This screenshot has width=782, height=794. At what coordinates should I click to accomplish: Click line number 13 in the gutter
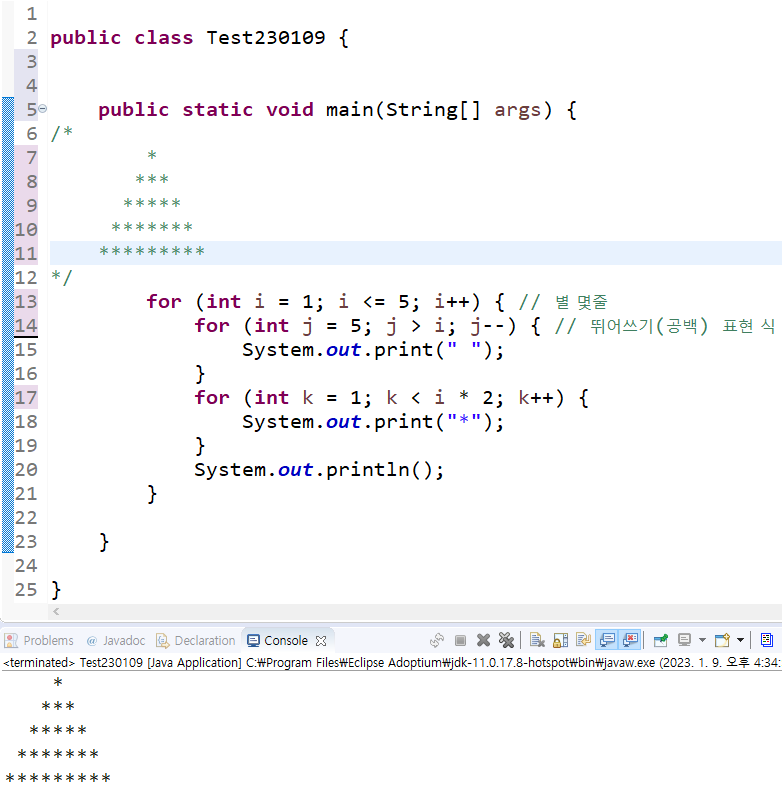click(26, 301)
